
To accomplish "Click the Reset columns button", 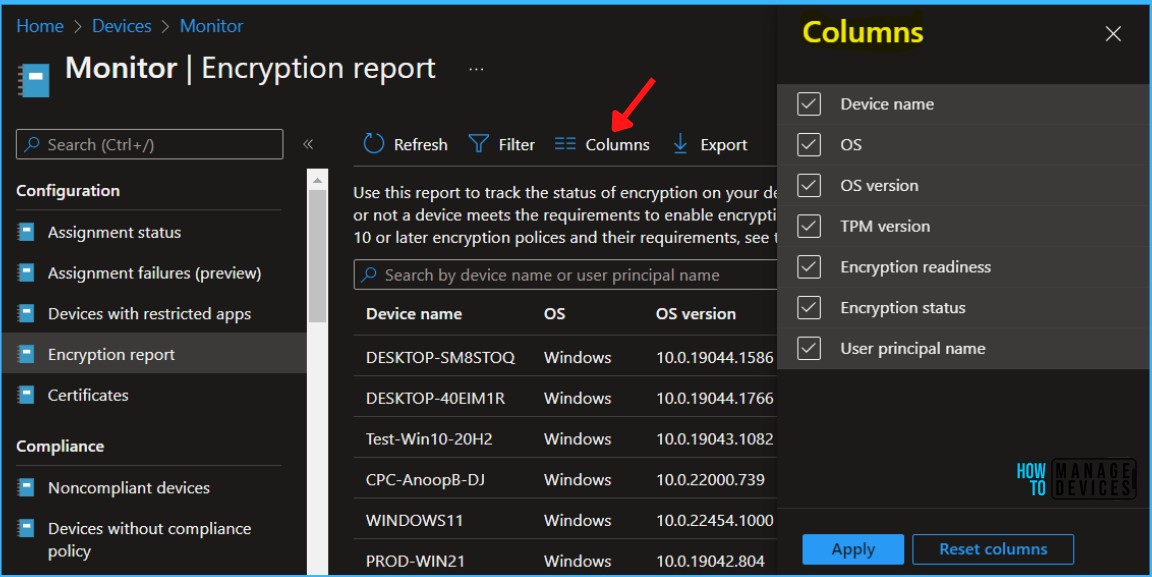I will [x=992, y=549].
